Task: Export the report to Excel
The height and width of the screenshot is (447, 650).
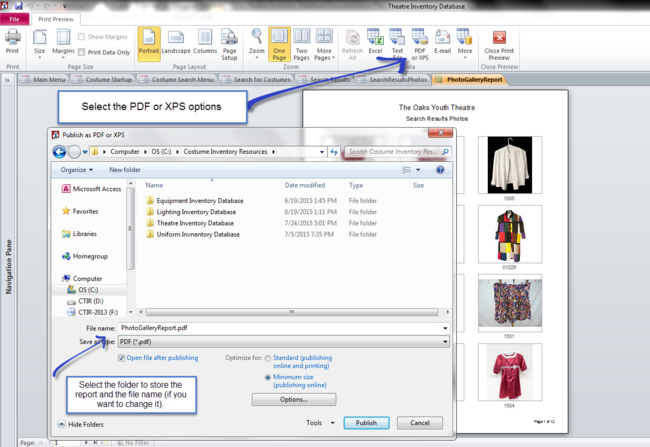Action: [375, 42]
